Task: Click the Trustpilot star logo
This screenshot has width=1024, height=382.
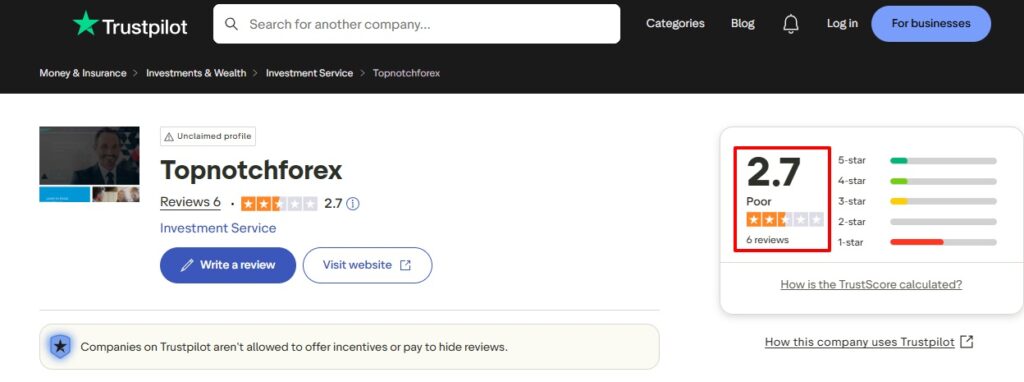Action: coord(86,24)
